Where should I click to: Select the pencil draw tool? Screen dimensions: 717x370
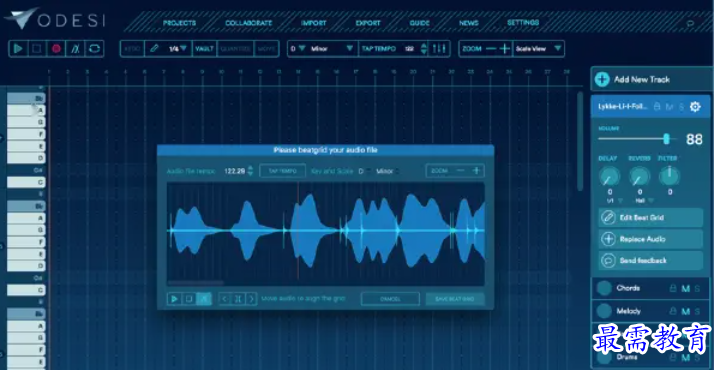[155, 48]
